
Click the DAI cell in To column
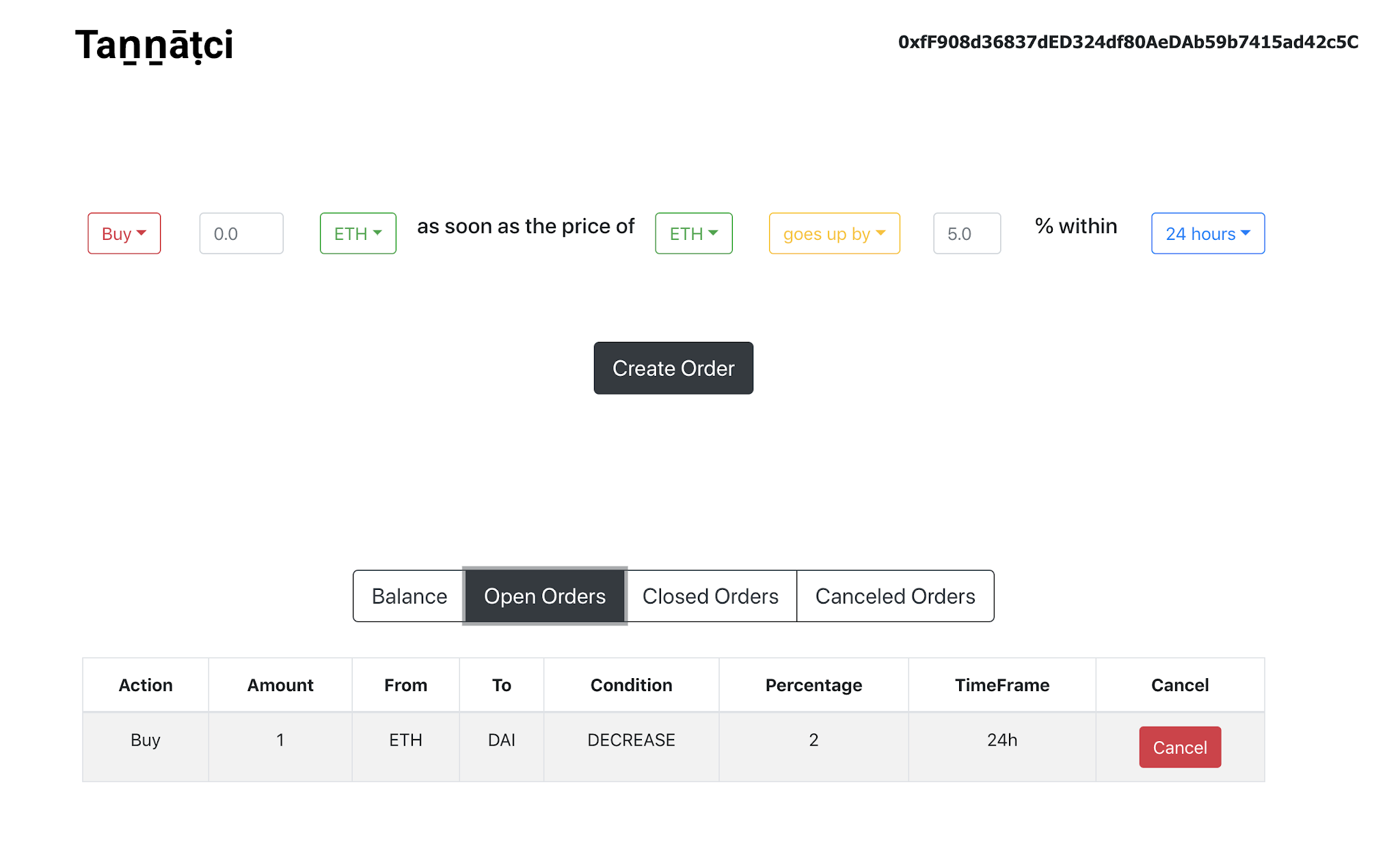[x=501, y=740]
